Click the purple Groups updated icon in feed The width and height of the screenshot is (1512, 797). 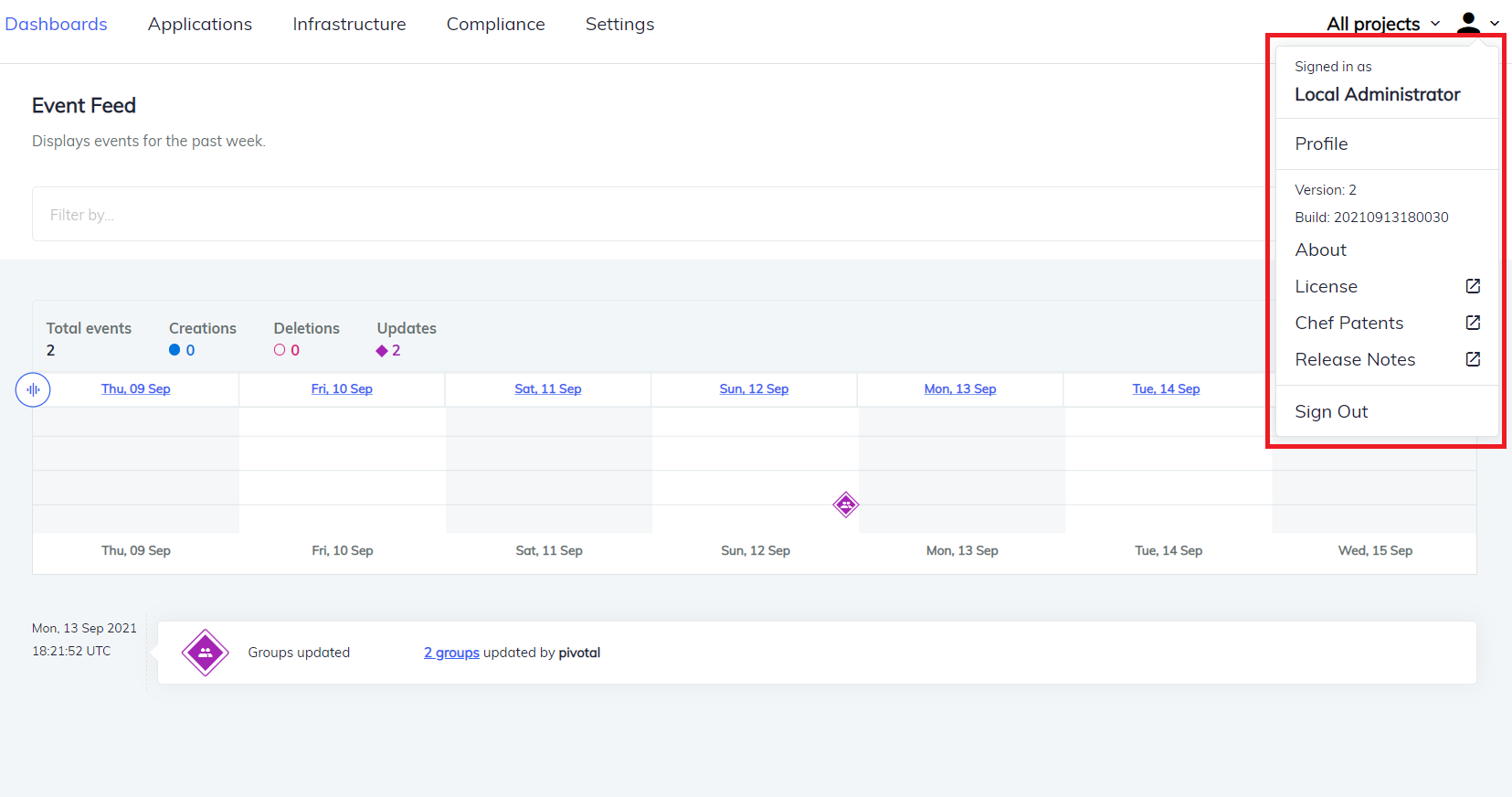pos(206,653)
